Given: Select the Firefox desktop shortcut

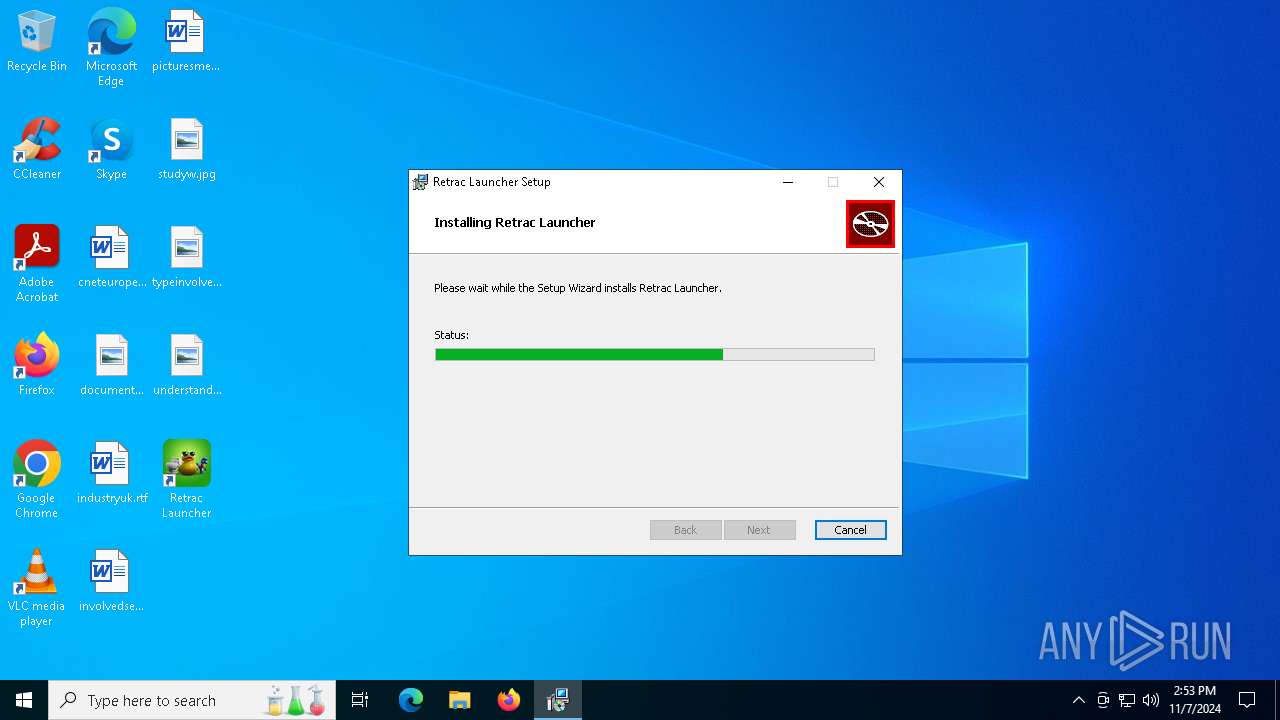Looking at the screenshot, I should tap(37, 366).
